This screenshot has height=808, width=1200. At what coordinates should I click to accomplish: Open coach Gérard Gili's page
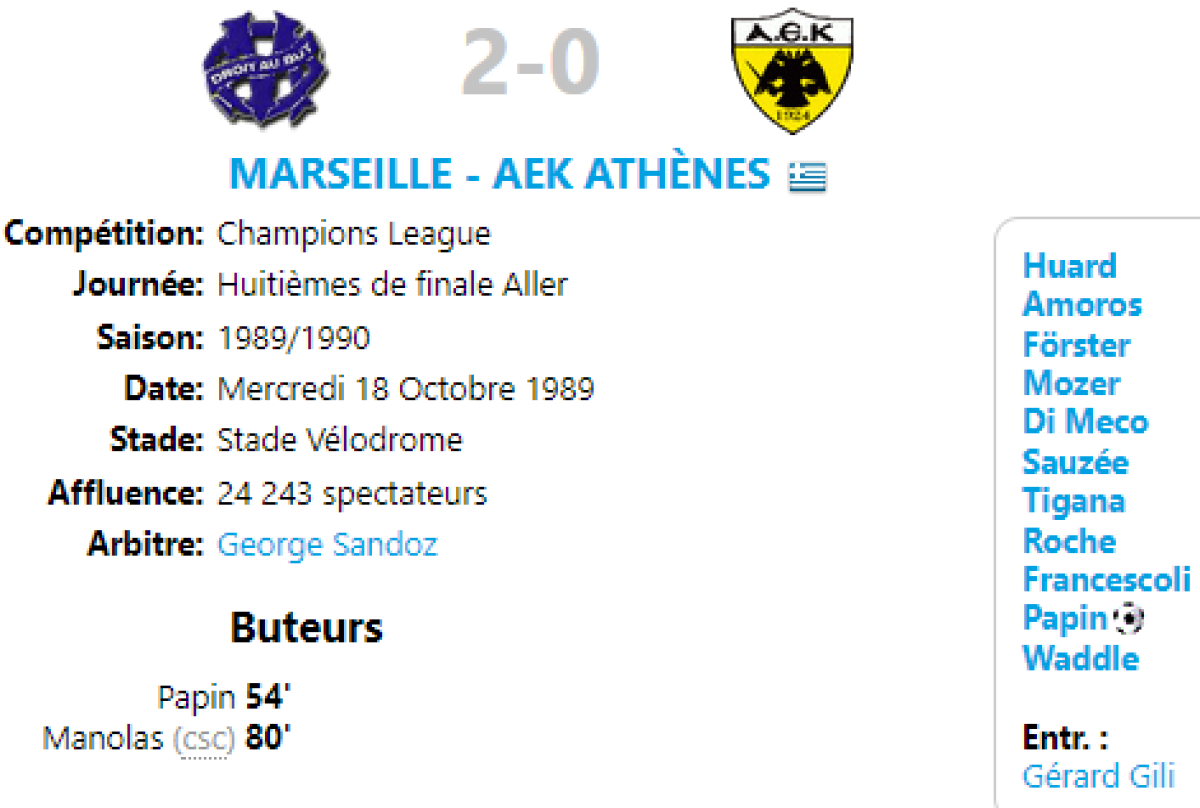(1098, 776)
